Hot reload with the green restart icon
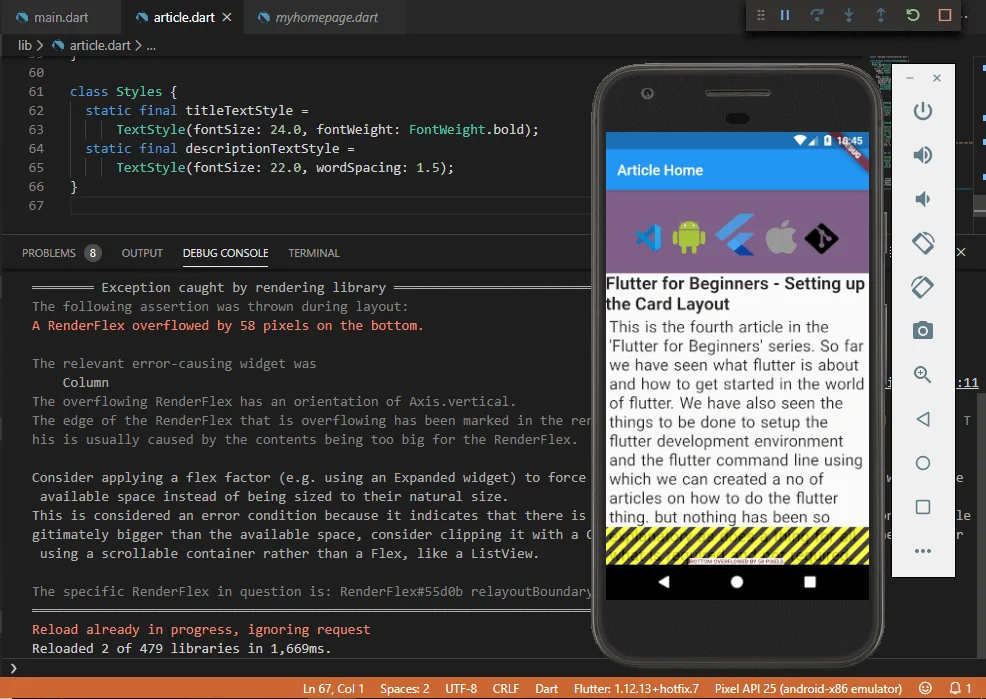Screen dimensions: 986x699 [913, 15]
